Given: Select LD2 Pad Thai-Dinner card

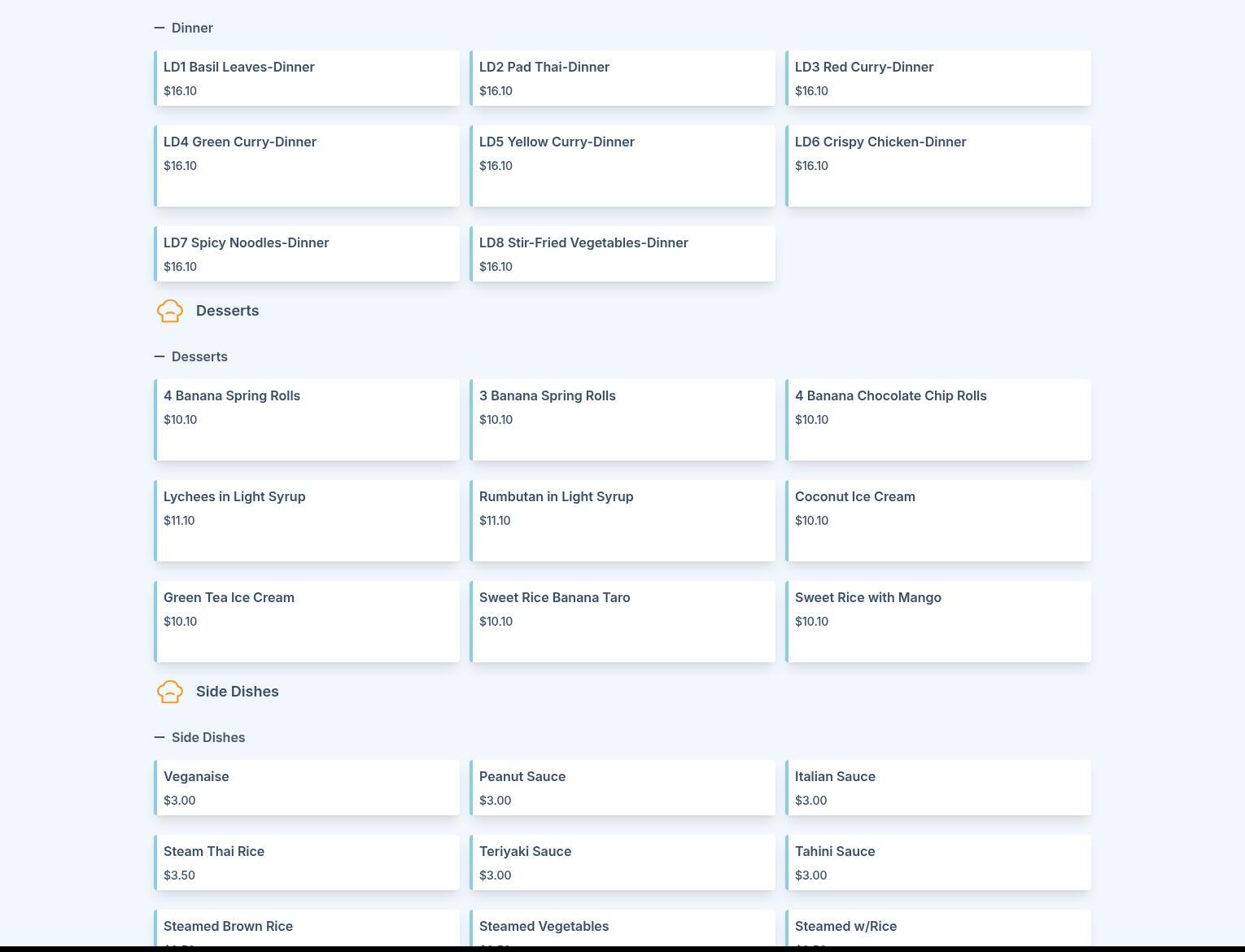Looking at the screenshot, I should 622,78.
